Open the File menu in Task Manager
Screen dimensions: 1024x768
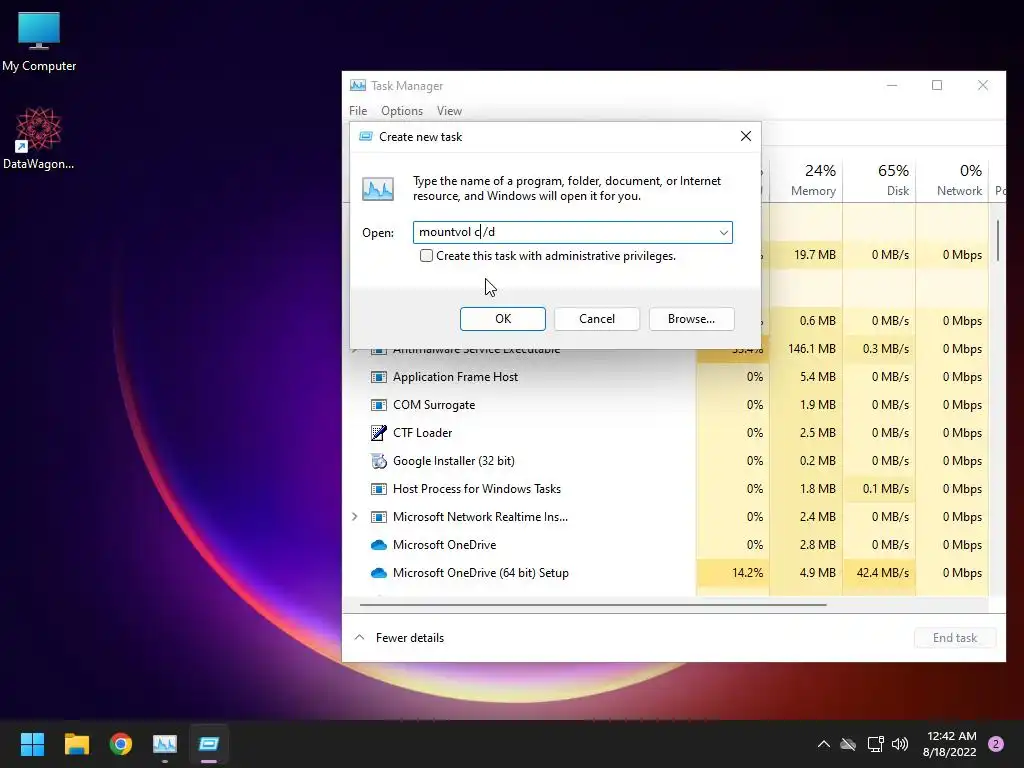point(358,111)
